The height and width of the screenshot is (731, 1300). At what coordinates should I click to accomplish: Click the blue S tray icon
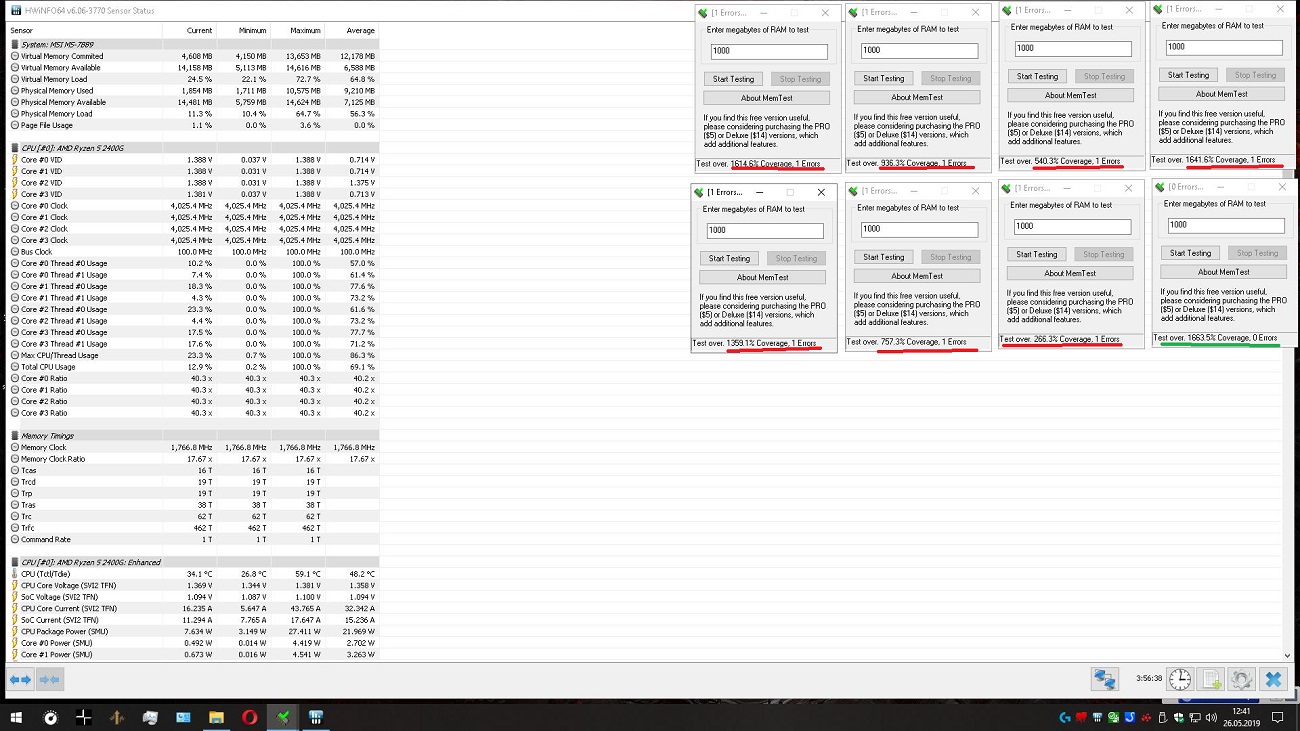pos(1130,717)
